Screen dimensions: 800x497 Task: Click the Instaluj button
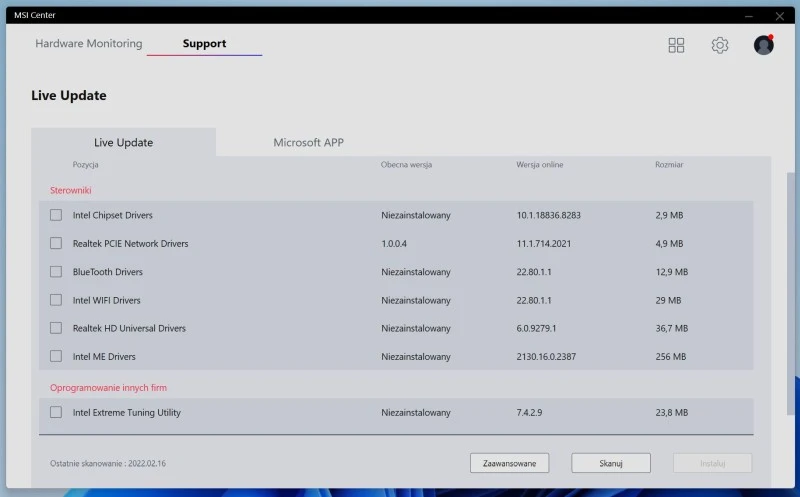pos(712,463)
